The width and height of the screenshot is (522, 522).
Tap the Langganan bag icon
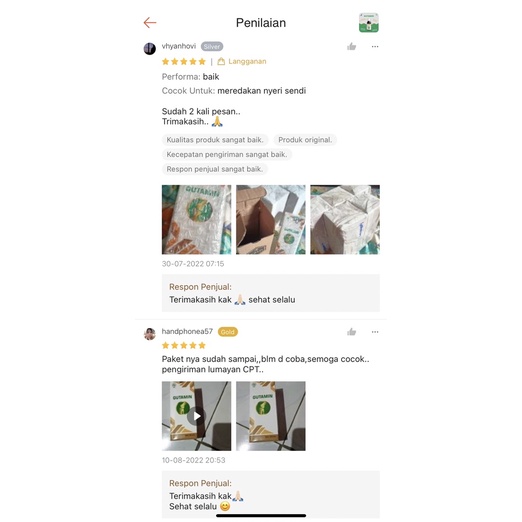point(221,61)
